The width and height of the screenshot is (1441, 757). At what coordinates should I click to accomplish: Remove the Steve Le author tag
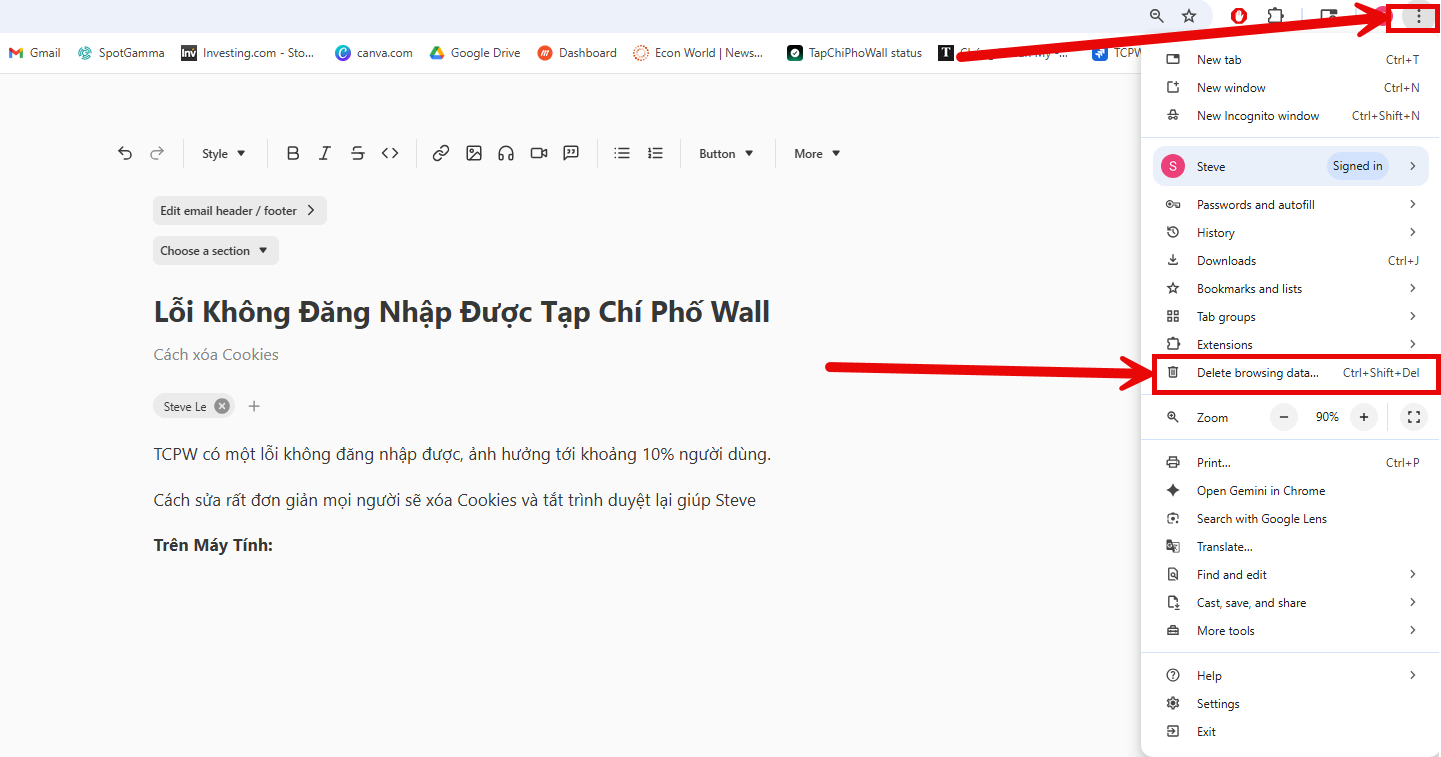click(x=222, y=406)
